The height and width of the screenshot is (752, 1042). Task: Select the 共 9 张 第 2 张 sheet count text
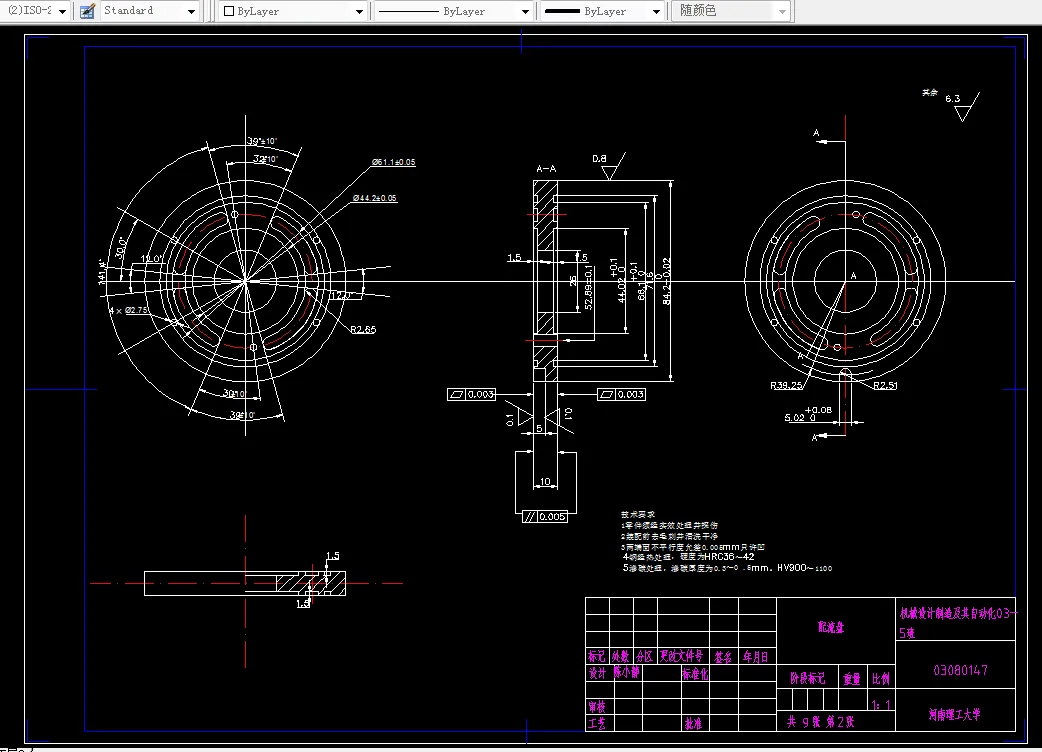click(821, 721)
